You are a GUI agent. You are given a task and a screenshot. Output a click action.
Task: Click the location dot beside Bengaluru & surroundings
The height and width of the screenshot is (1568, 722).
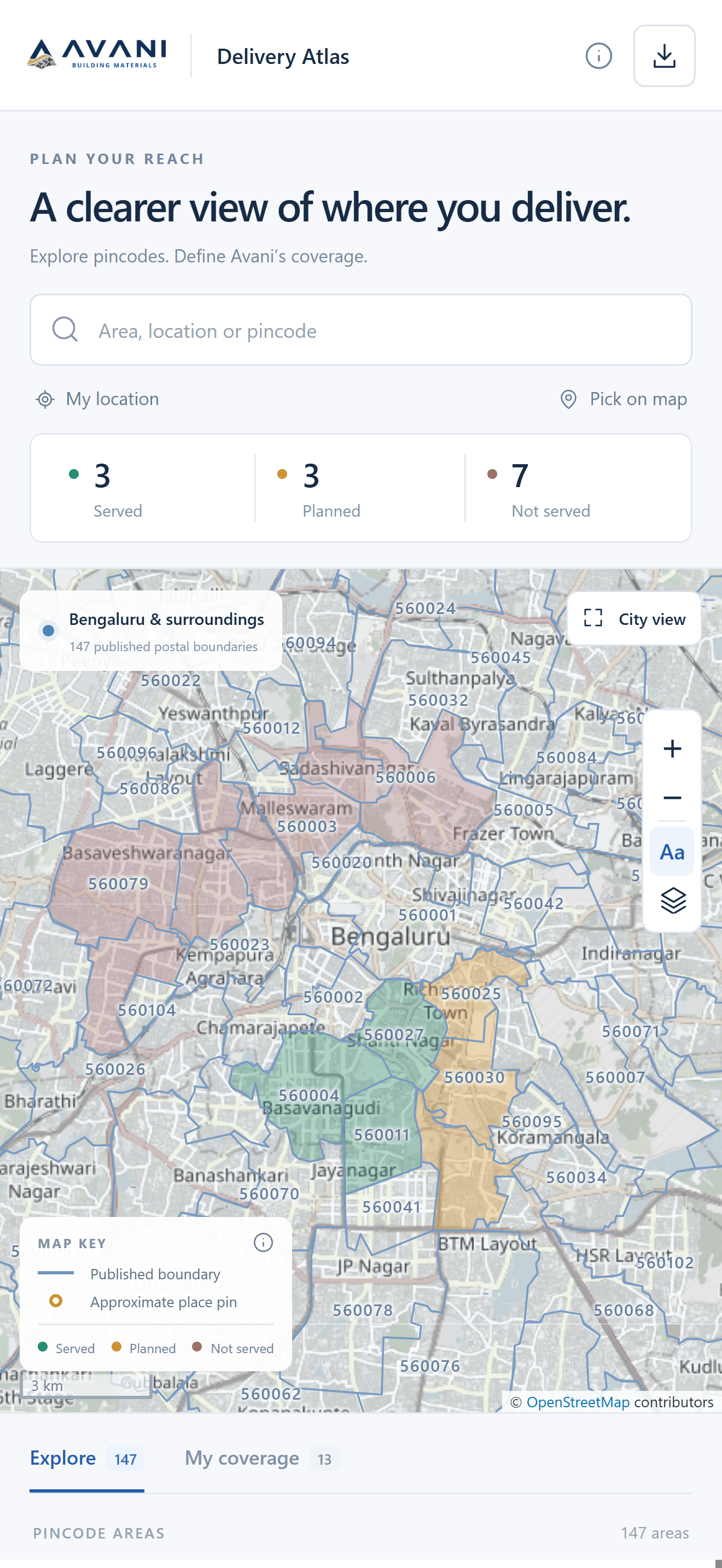coord(48,630)
